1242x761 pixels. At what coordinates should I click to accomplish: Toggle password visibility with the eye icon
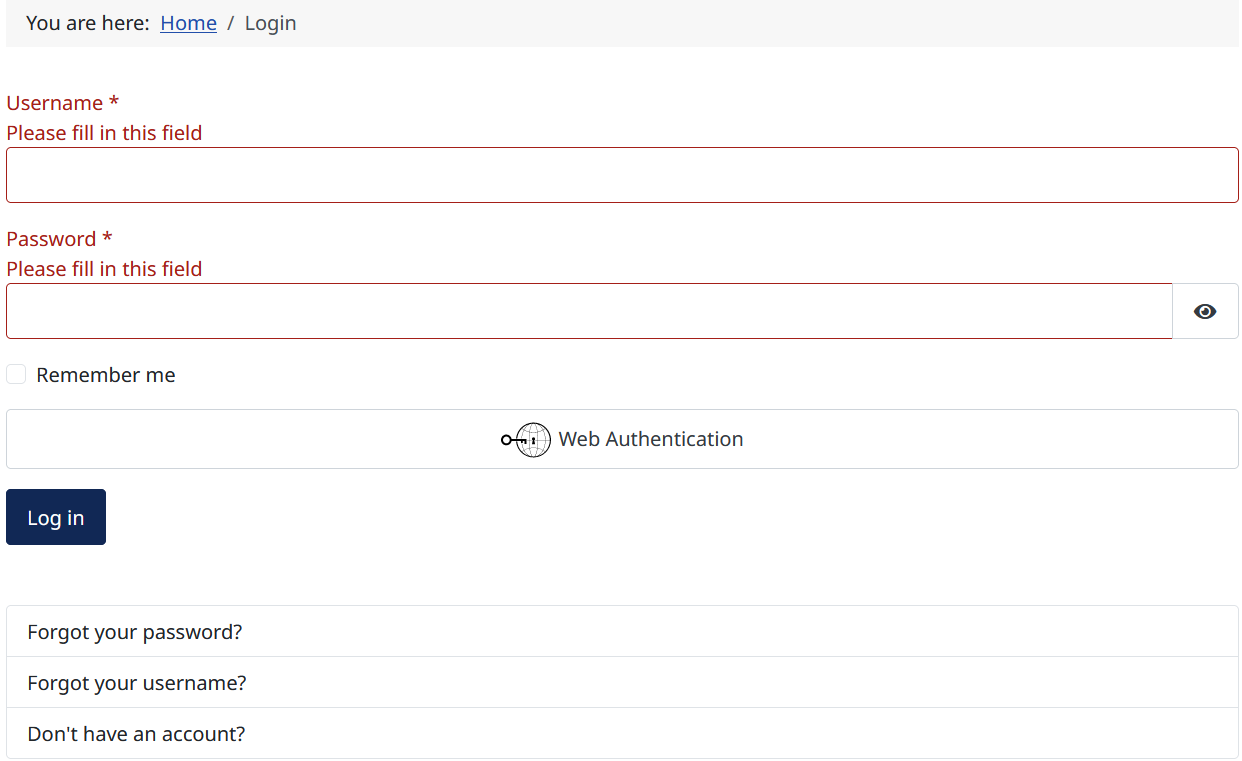click(1205, 311)
